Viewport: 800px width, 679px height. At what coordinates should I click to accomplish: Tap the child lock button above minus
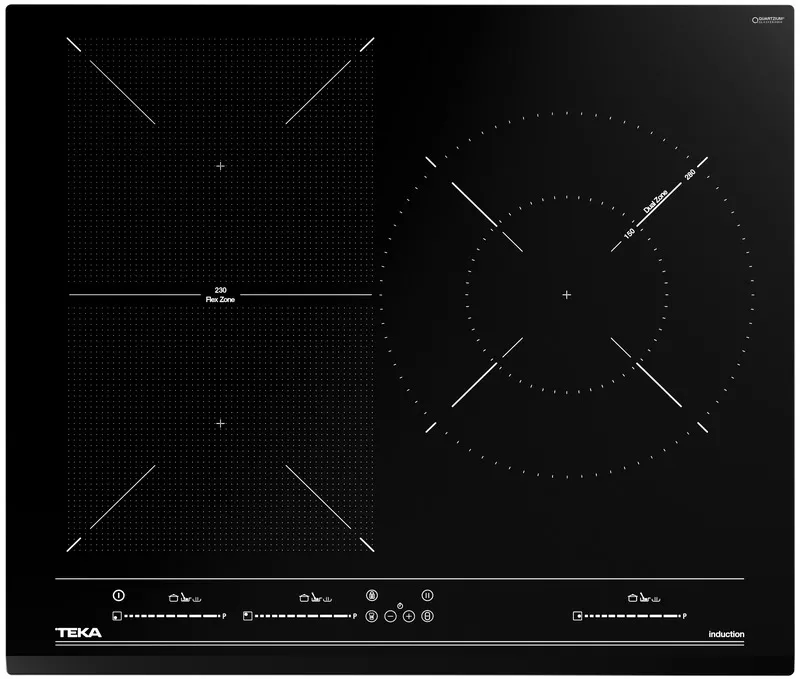[372, 595]
